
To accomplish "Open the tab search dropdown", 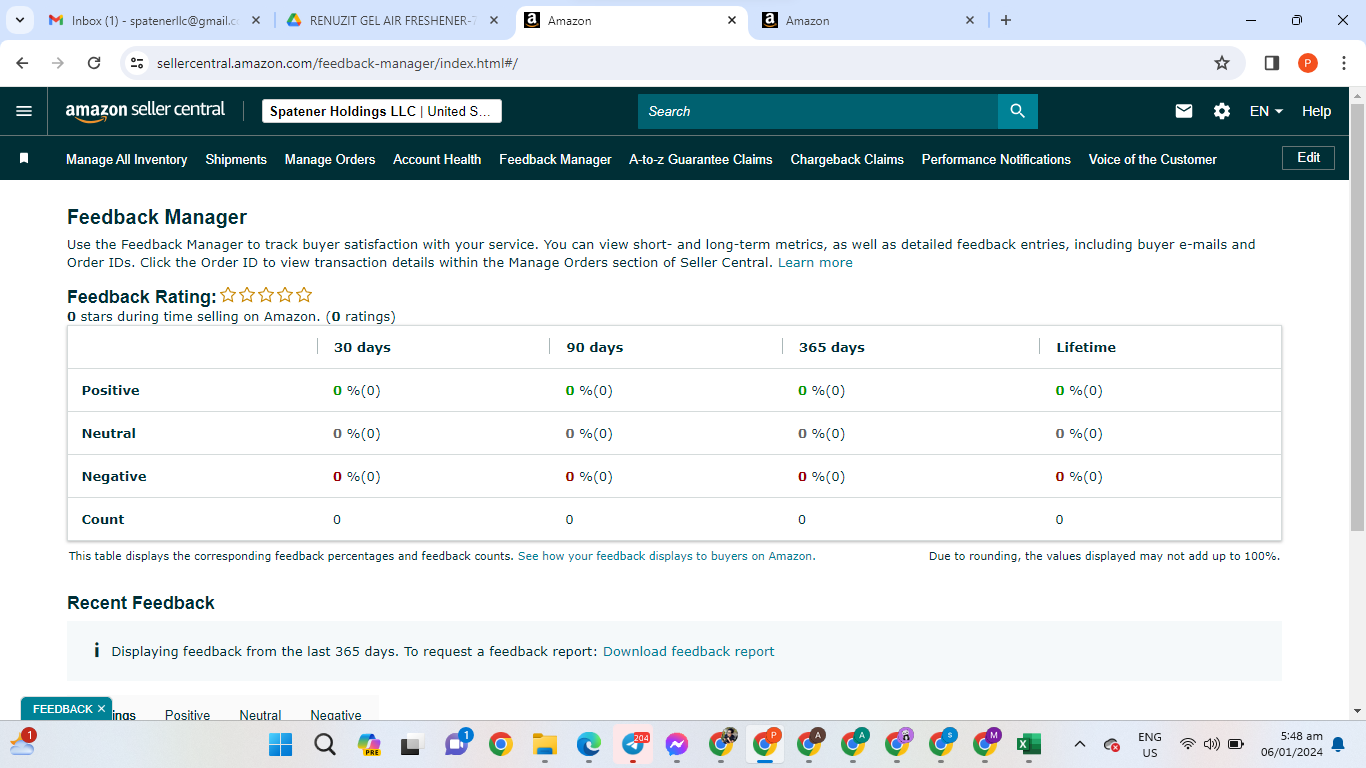I will point(20,20).
